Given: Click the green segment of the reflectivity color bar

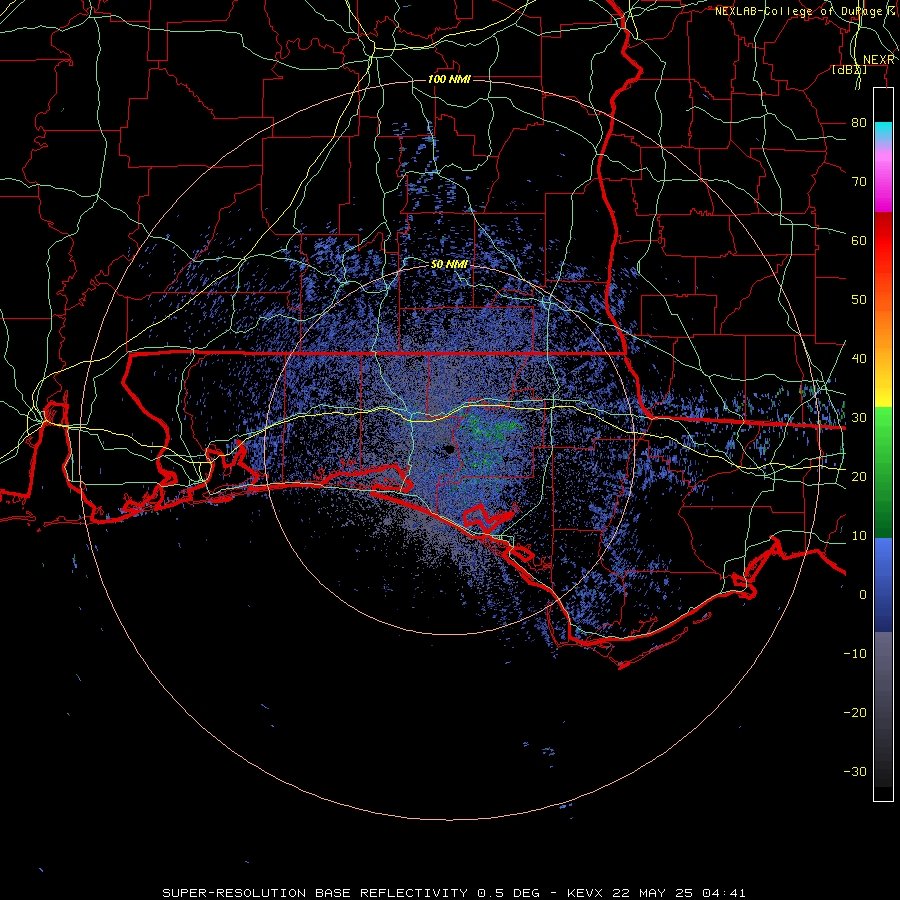Looking at the screenshot, I should [883, 472].
